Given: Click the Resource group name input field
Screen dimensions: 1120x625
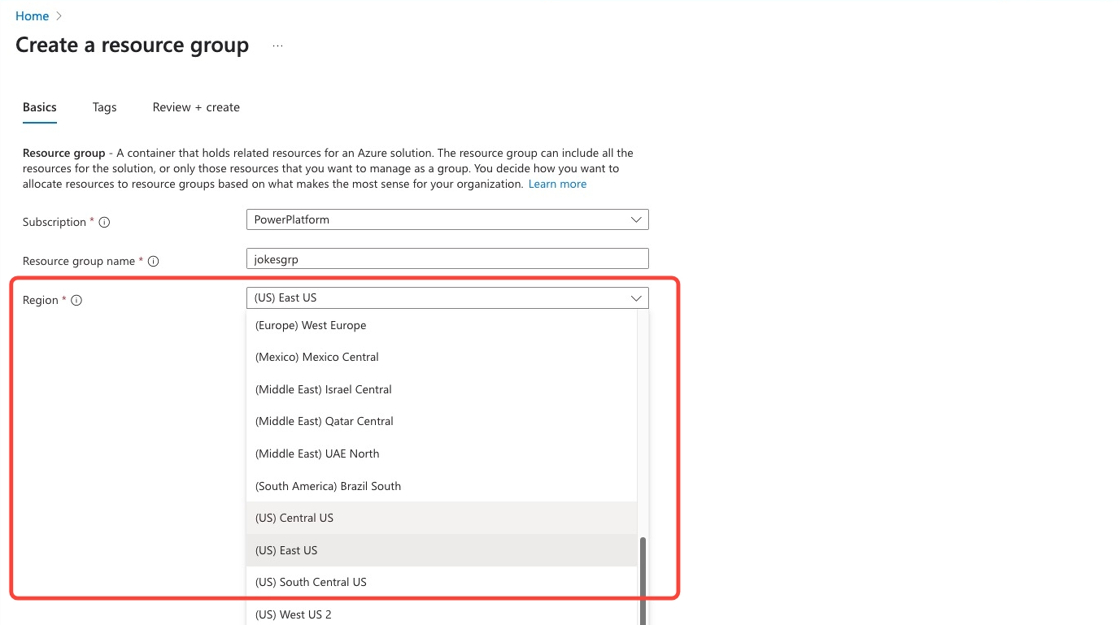Looking at the screenshot, I should coord(447,259).
